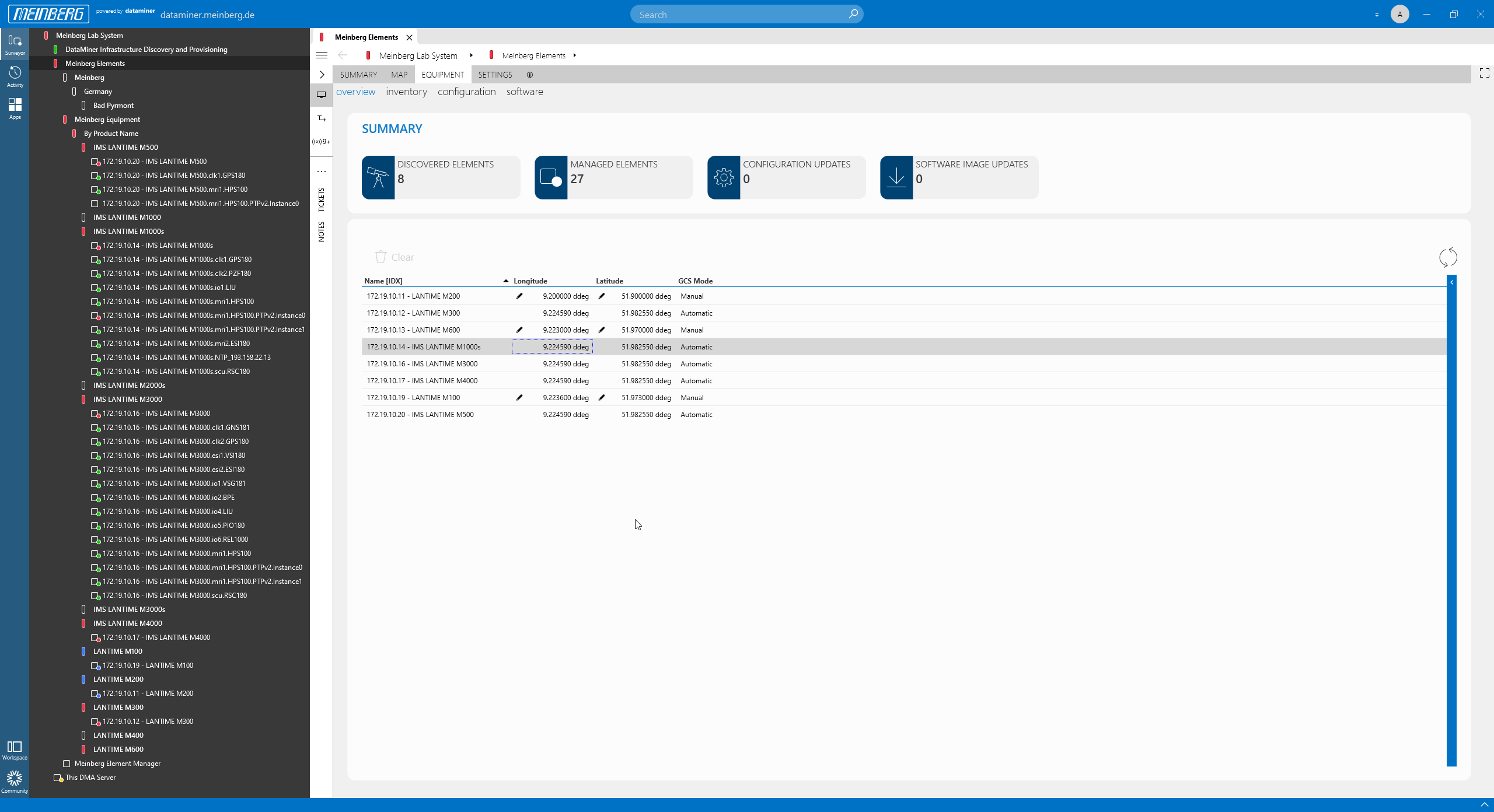The width and height of the screenshot is (1494, 812).
Task: Sort by GCS Mode column header
Action: 695,281
